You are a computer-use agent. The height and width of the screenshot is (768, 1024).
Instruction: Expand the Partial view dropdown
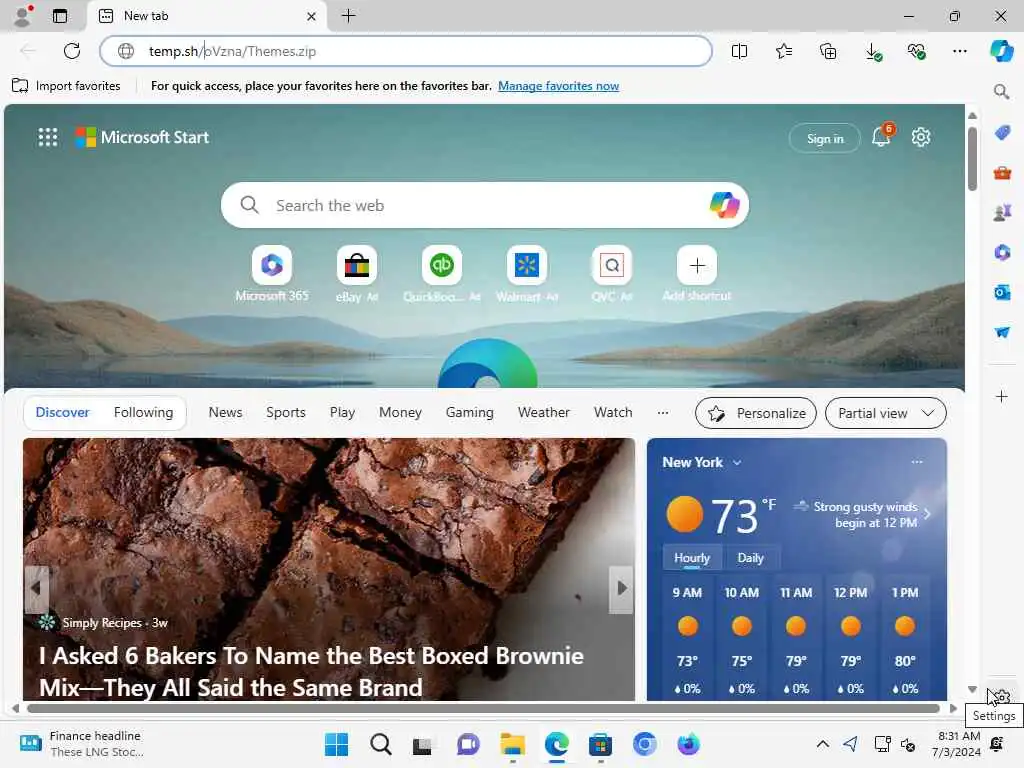pos(886,413)
